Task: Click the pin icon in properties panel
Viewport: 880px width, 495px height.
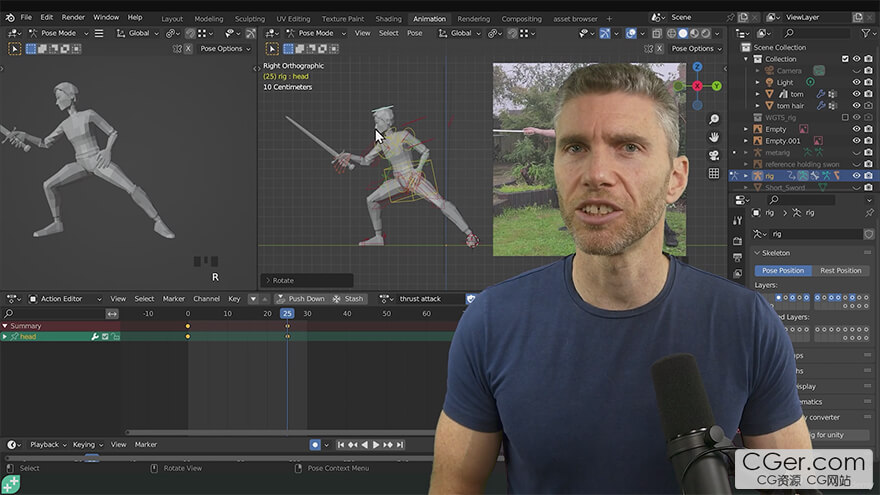Action: 869,213
